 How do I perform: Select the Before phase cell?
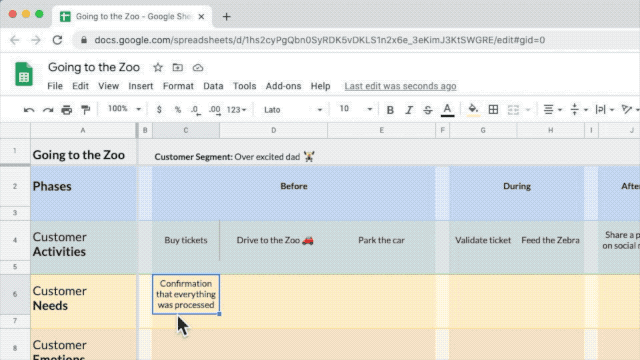point(293,186)
